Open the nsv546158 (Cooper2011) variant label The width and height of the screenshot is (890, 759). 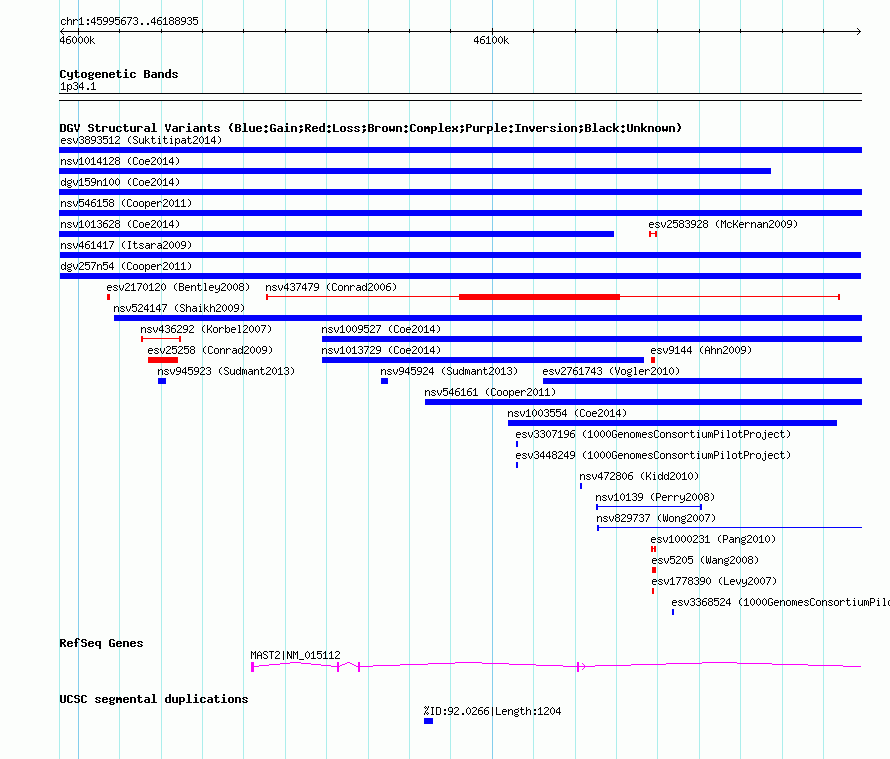(x=126, y=203)
